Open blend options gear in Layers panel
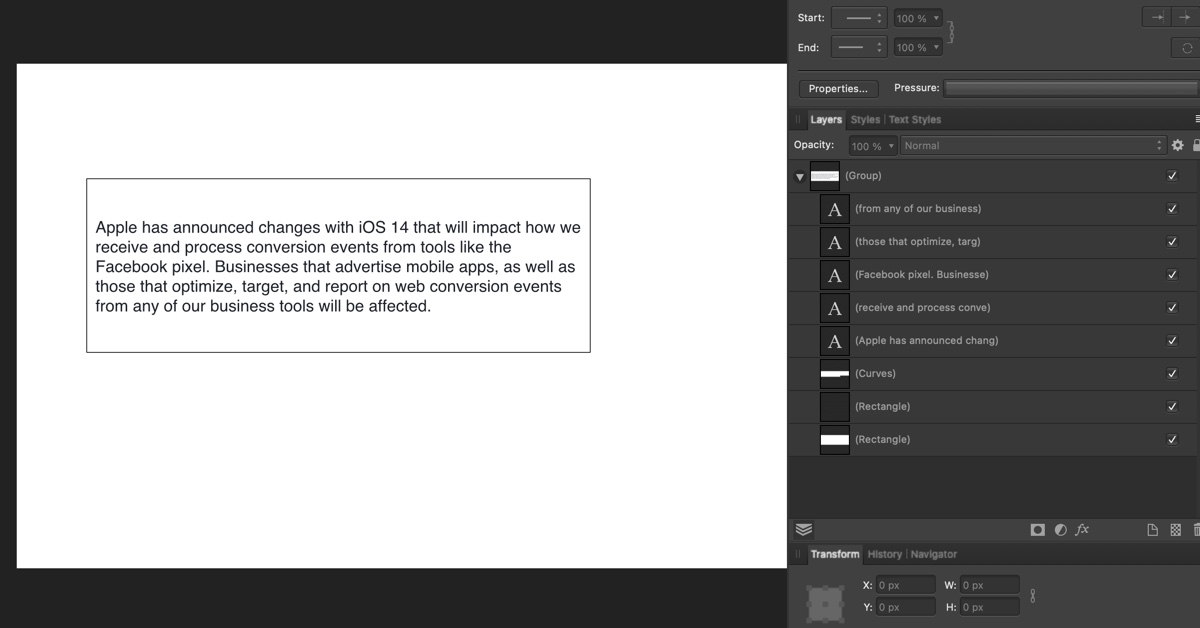 click(x=1177, y=145)
